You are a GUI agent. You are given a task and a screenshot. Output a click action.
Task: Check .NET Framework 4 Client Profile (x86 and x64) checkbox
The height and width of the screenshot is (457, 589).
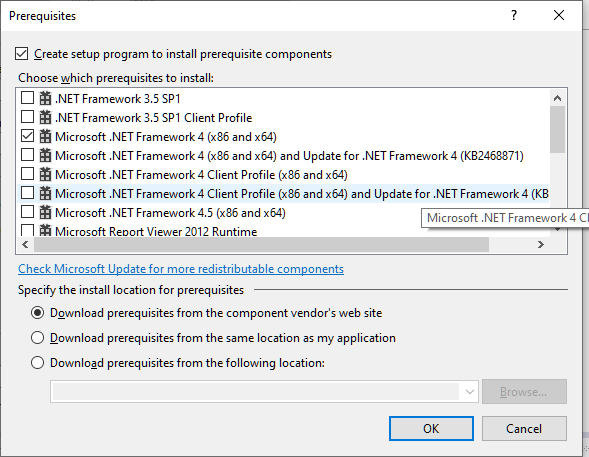27,174
